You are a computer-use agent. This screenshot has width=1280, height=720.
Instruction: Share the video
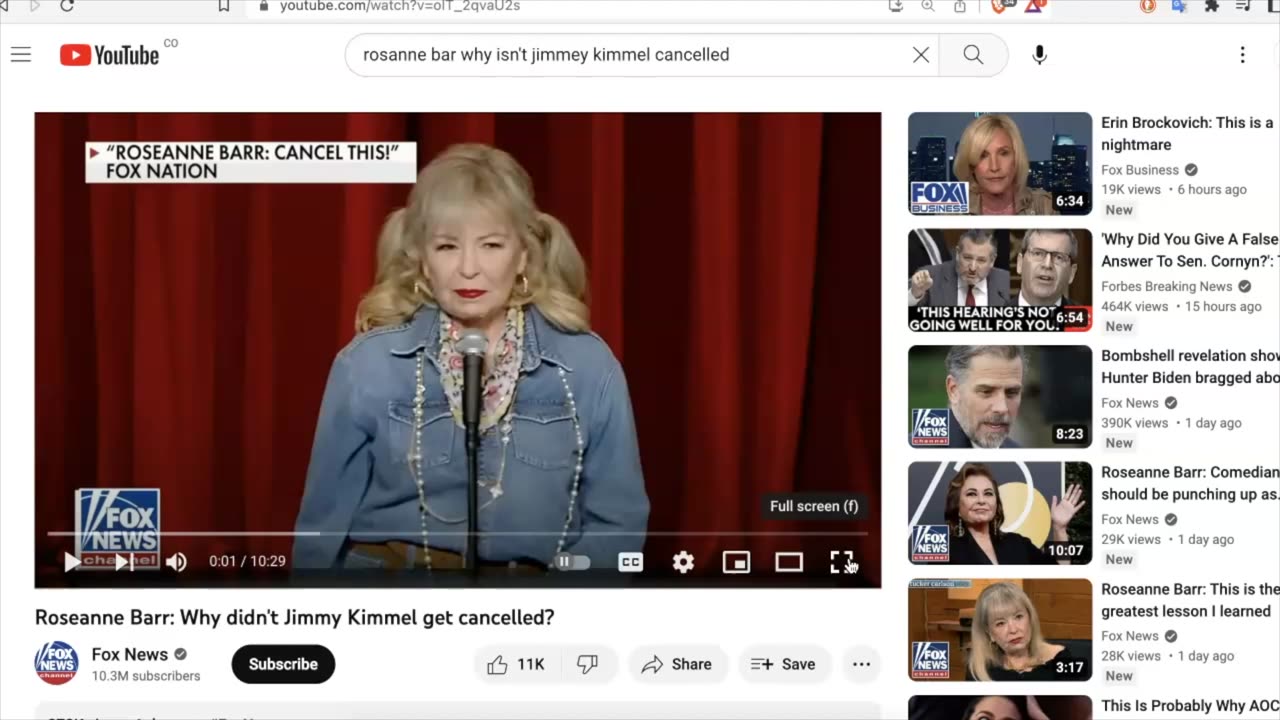point(677,664)
